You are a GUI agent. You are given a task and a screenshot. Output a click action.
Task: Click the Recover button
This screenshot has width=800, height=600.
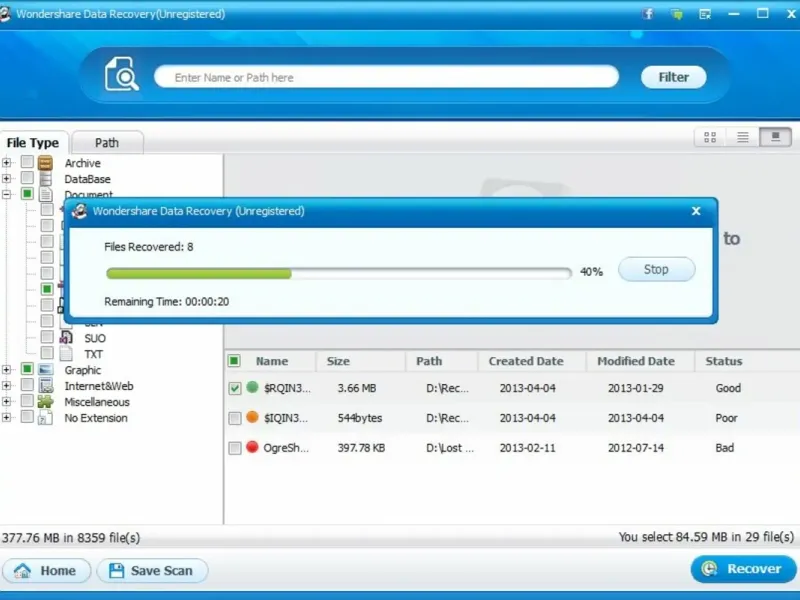pos(743,568)
